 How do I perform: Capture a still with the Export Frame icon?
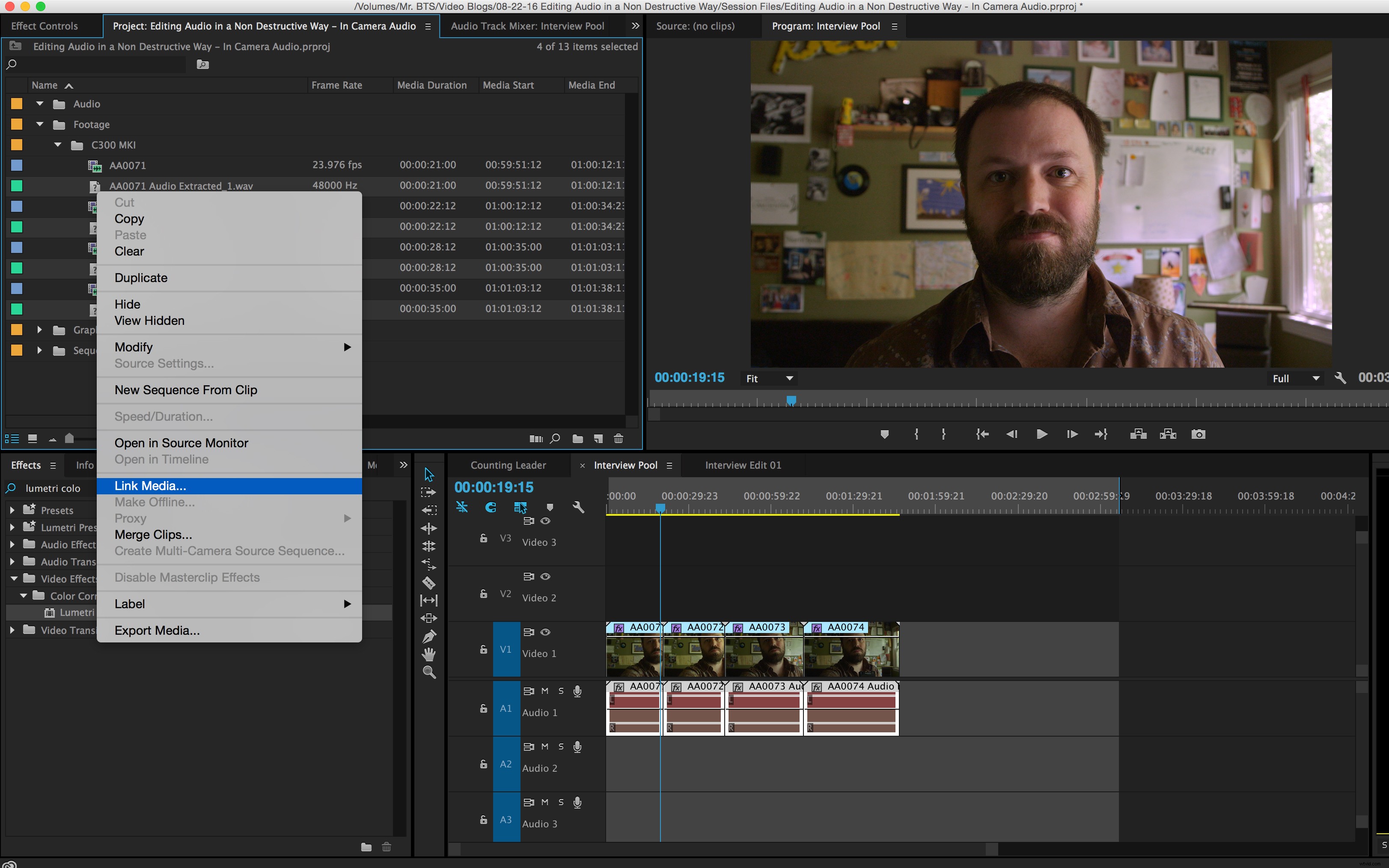1199,434
